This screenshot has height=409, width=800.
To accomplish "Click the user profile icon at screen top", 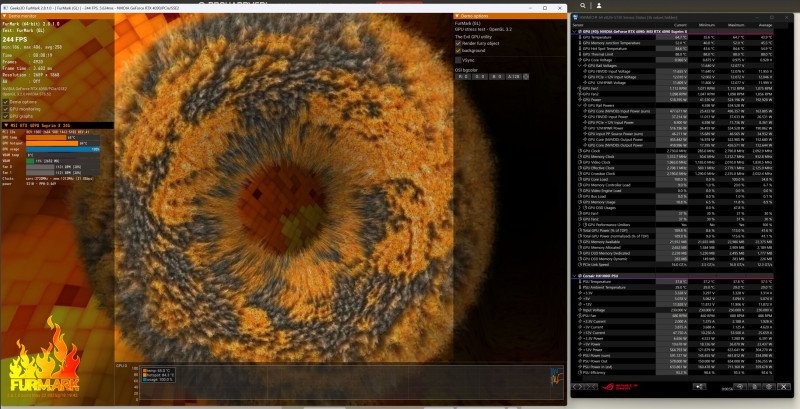I will click(599, 5).
